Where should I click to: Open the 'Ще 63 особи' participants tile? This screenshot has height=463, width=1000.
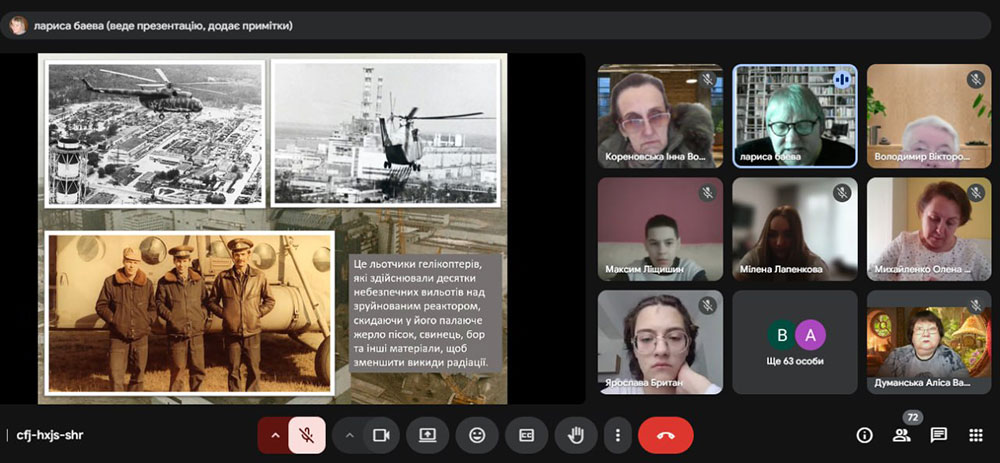click(x=795, y=342)
